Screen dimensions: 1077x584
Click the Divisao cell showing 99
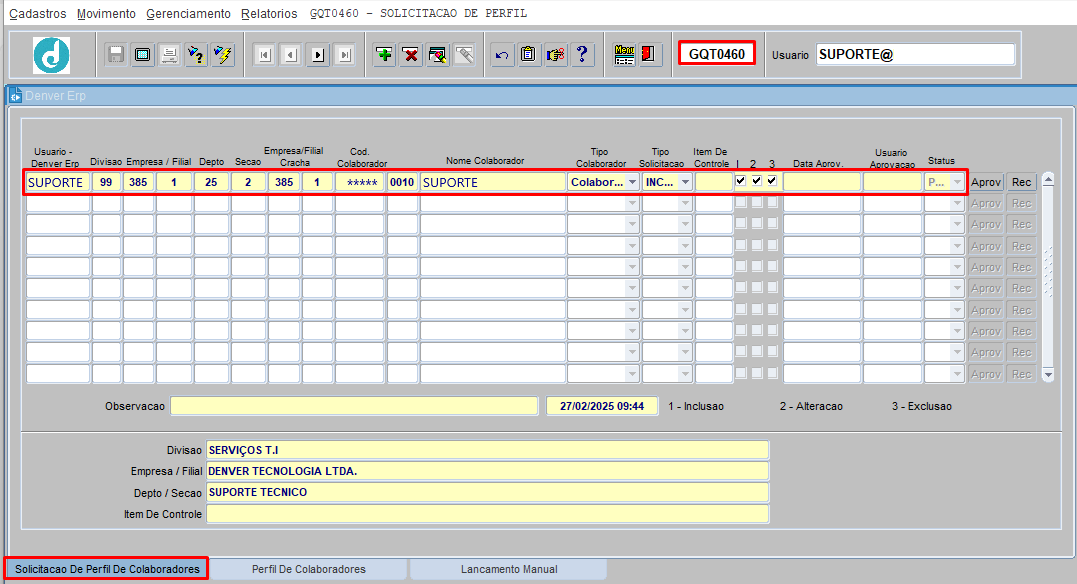point(106,182)
